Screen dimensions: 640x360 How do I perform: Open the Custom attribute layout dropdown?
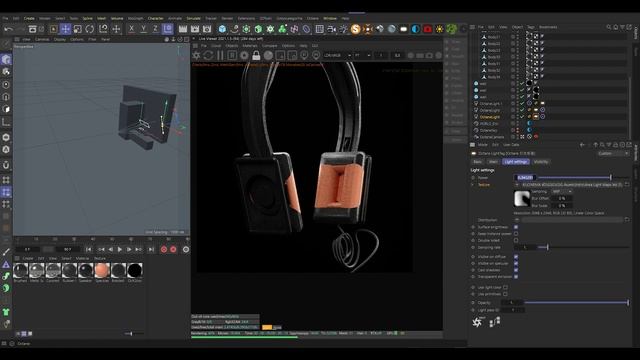[x=613, y=153]
